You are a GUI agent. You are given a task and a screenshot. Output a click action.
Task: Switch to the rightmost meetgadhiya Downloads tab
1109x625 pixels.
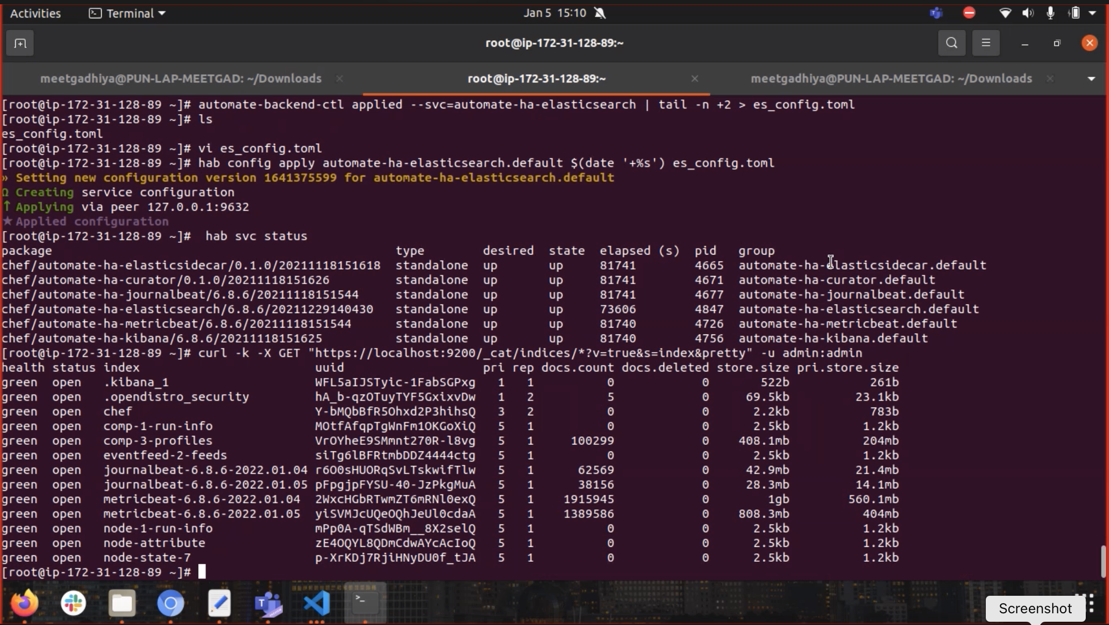click(891, 78)
